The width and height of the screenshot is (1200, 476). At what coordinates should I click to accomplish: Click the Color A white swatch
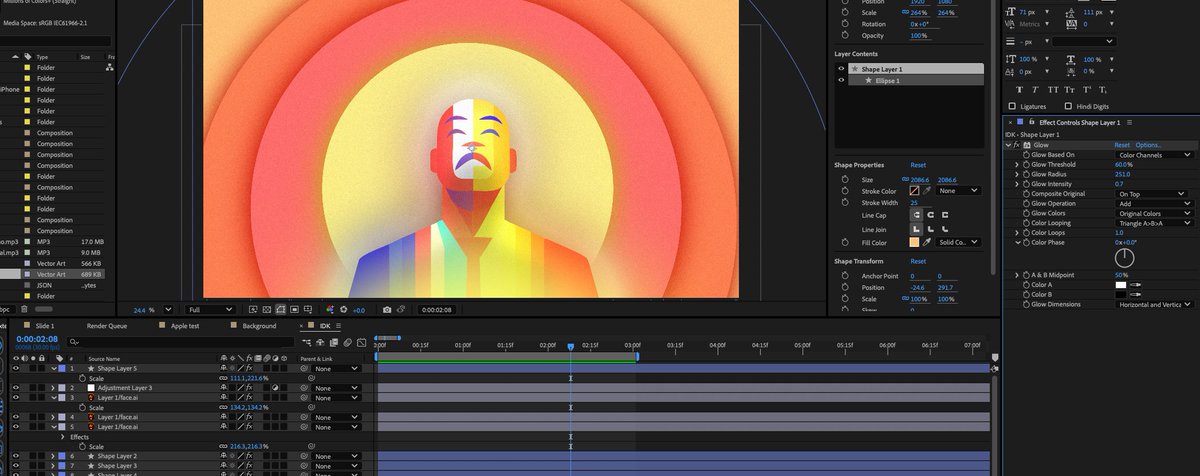point(1122,285)
